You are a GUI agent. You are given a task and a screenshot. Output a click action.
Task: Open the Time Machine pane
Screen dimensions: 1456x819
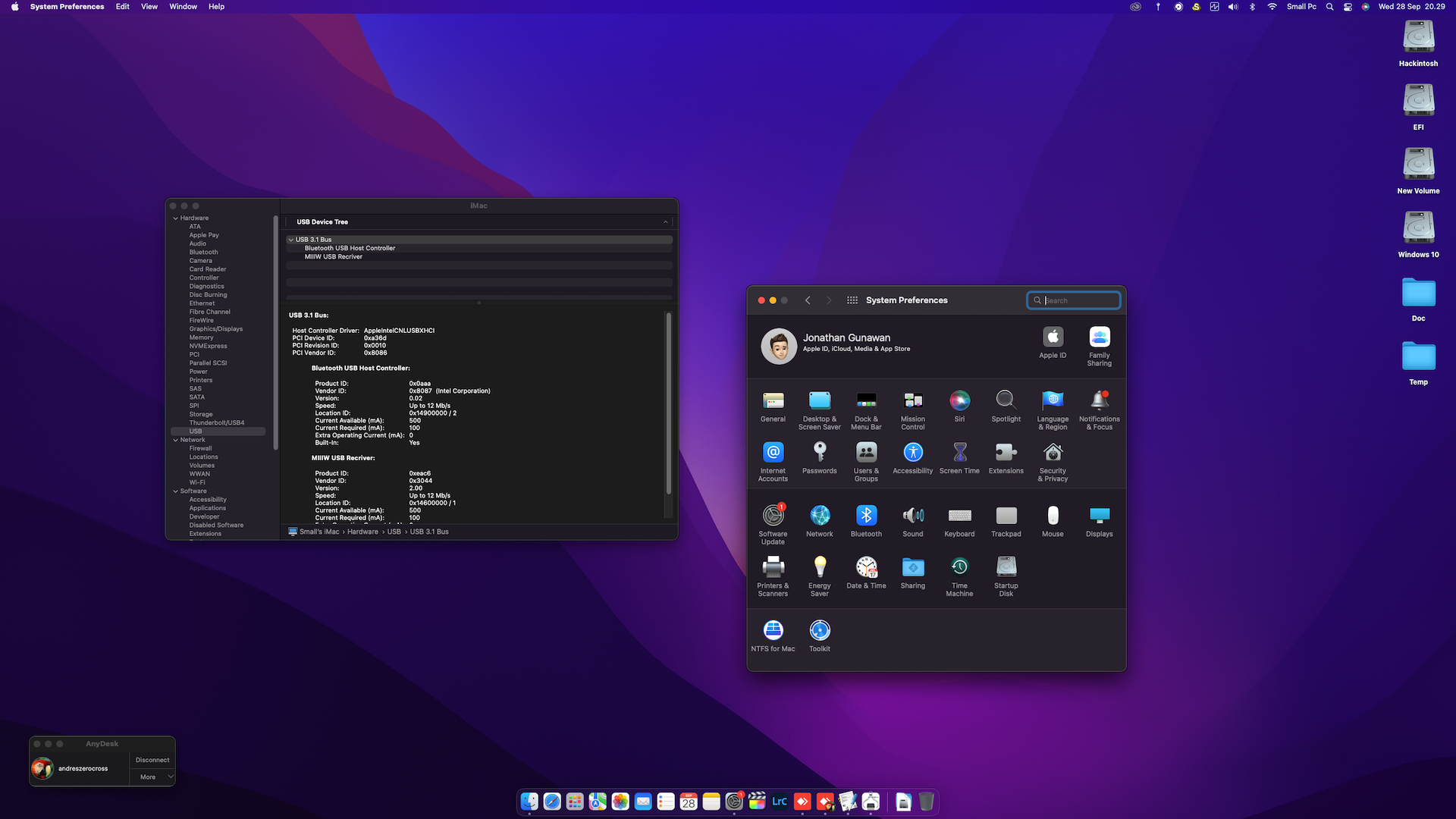[x=959, y=576]
